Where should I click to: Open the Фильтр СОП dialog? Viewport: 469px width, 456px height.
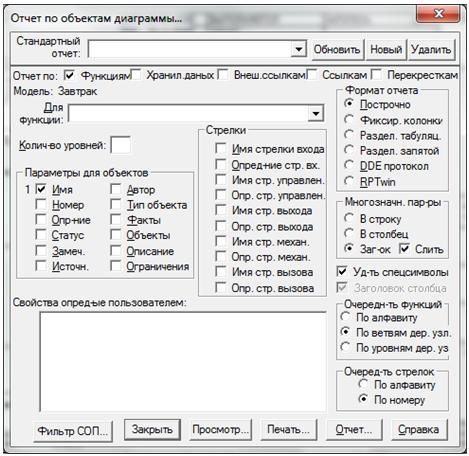(x=73, y=431)
